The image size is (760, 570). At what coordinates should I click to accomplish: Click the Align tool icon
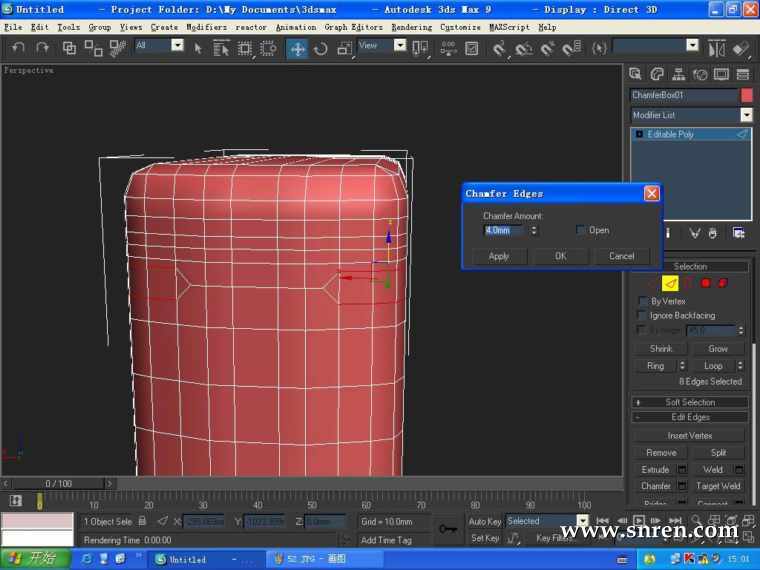tap(741, 48)
